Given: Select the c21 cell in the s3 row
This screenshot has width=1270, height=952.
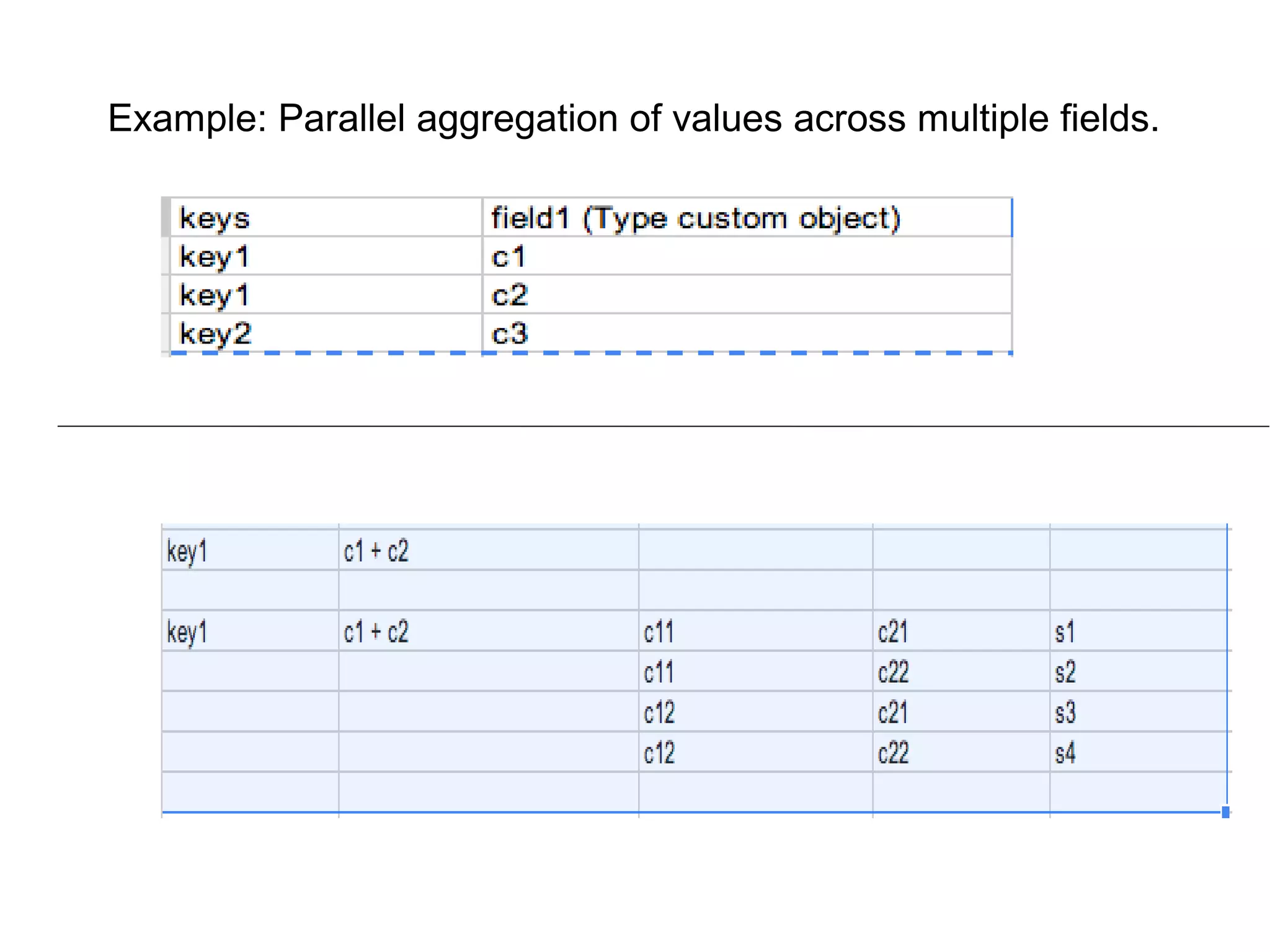Looking at the screenshot, I should (x=961, y=712).
